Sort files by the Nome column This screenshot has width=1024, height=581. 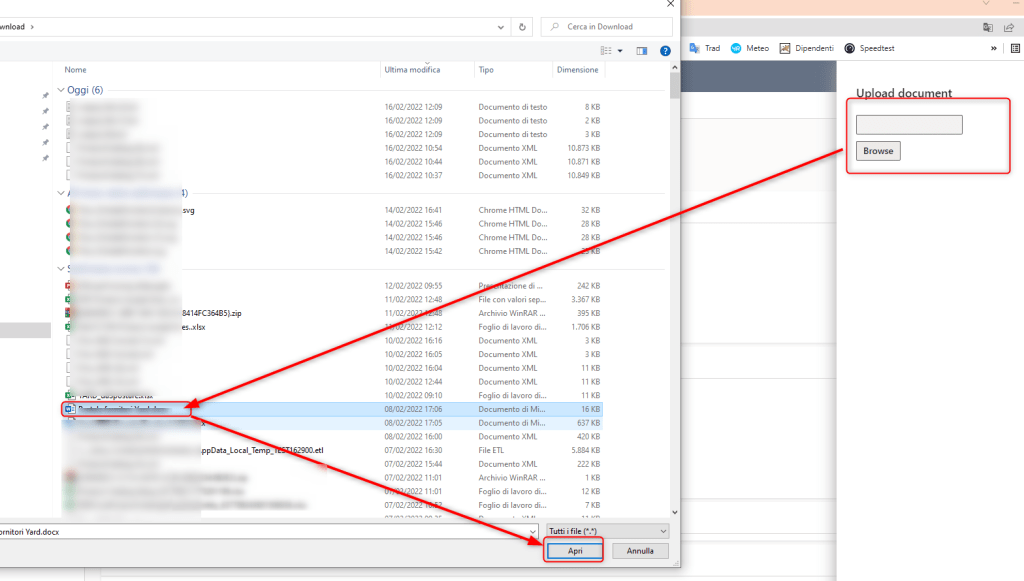click(x=76, y=70)
